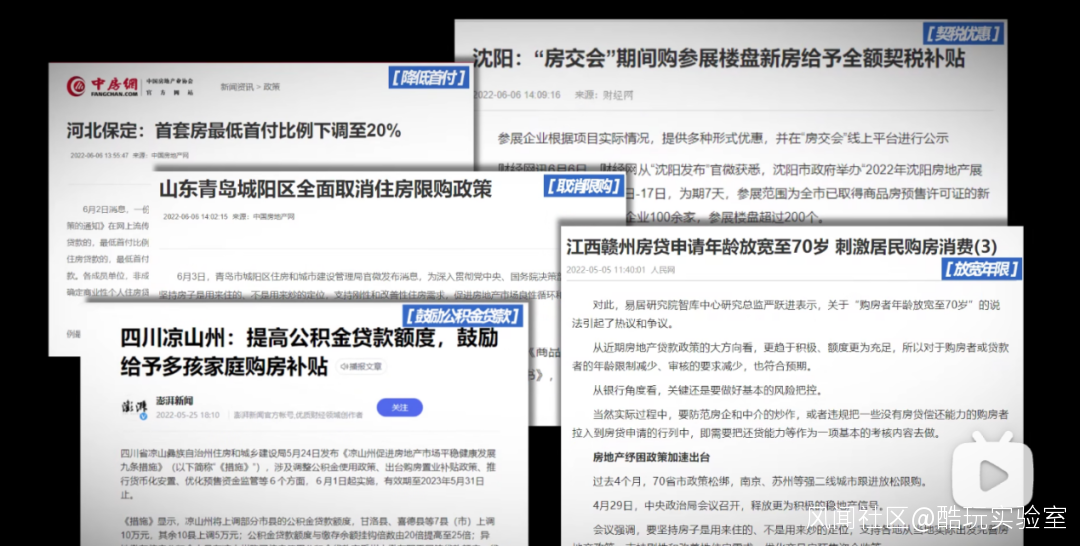This screenshot has height=546, width=1080.
Task: Click paragraph starting 过去4个月，70省市政策松绑
Action: (x=760, y=481)
